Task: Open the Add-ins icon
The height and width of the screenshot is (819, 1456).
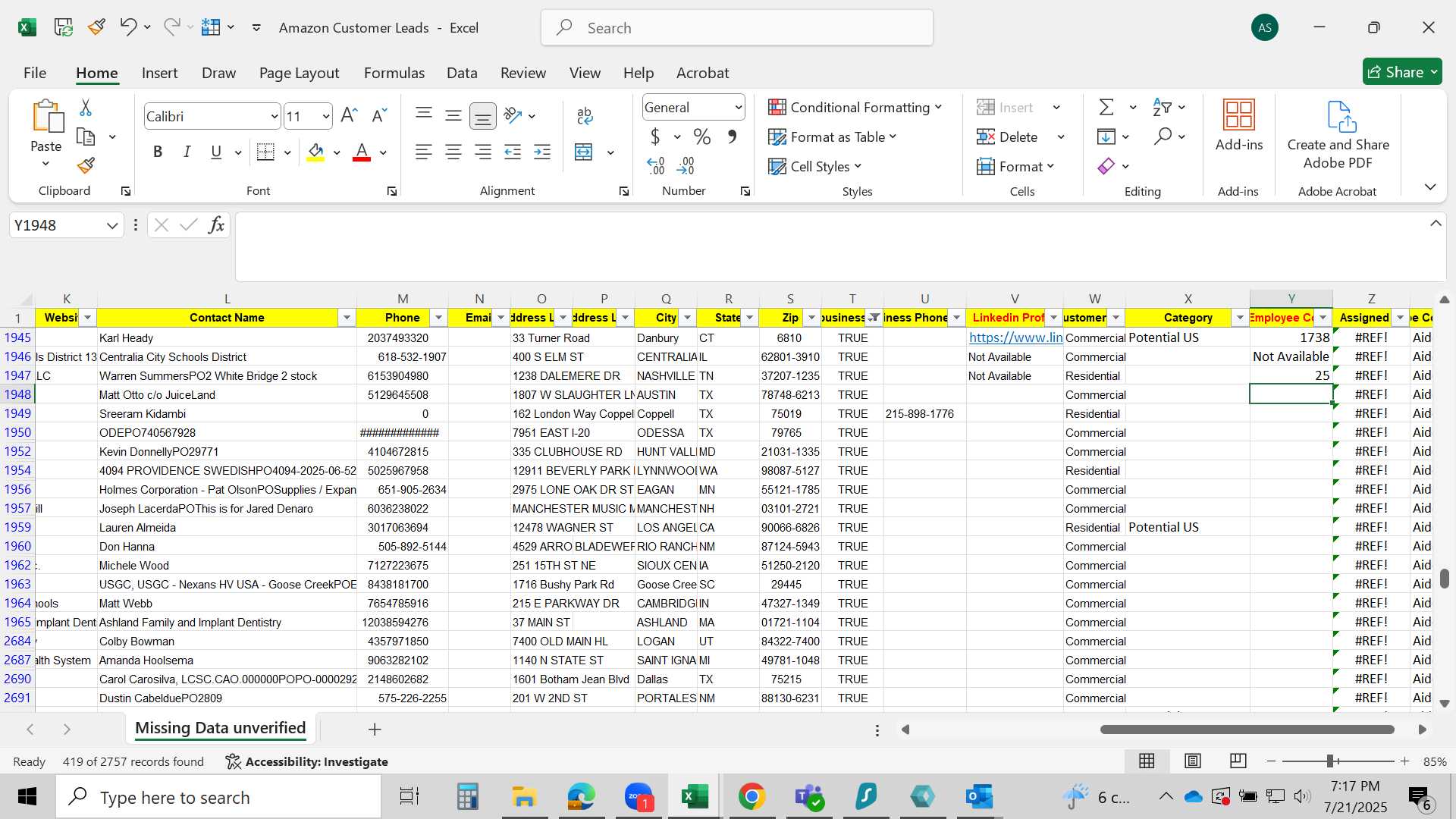Action: tap(1239, 115)
